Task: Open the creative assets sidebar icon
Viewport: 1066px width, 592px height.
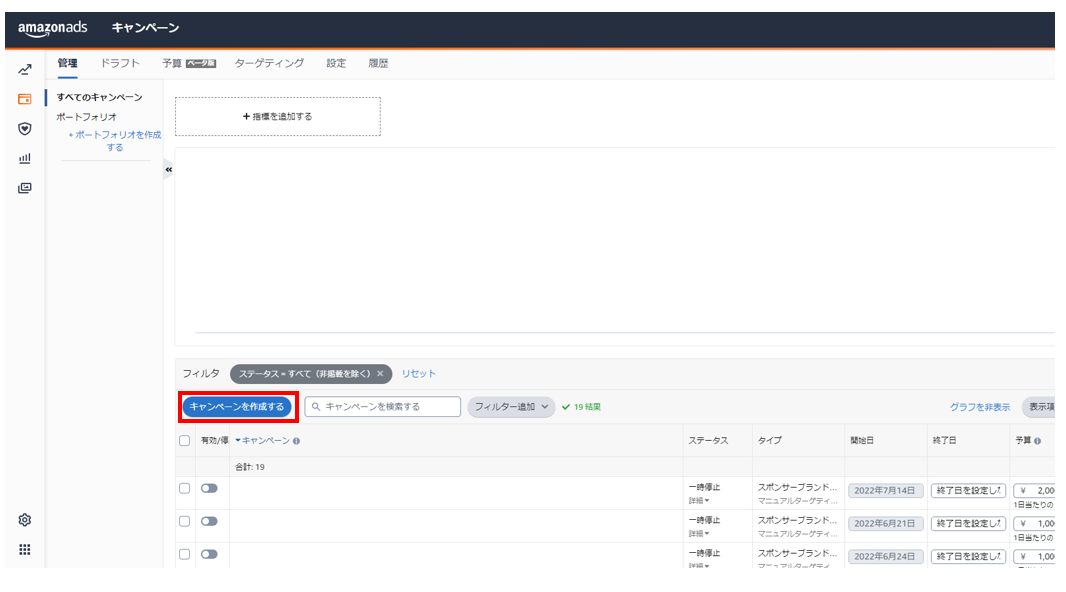Action: click(x=25, y=188)
